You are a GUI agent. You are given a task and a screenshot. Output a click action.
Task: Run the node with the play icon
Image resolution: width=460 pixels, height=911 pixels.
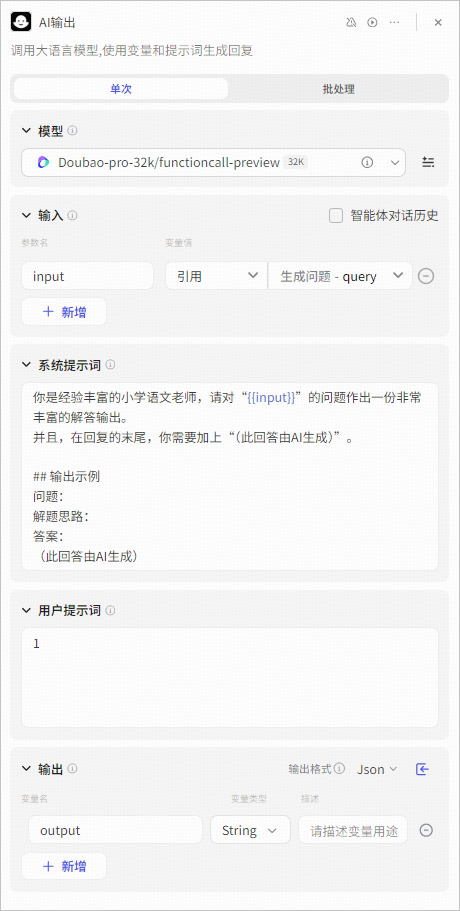(x=372, y=23)
